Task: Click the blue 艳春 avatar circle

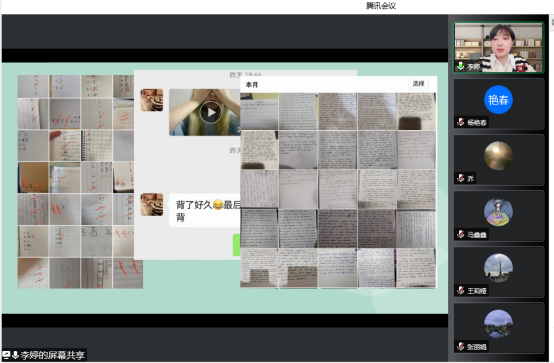Action: tap(498, 100)
